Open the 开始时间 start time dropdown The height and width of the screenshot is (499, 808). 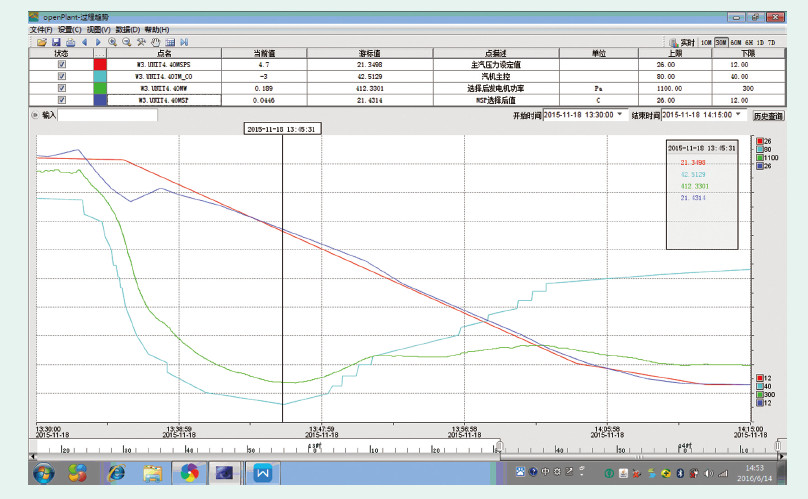tap(620, 115)
